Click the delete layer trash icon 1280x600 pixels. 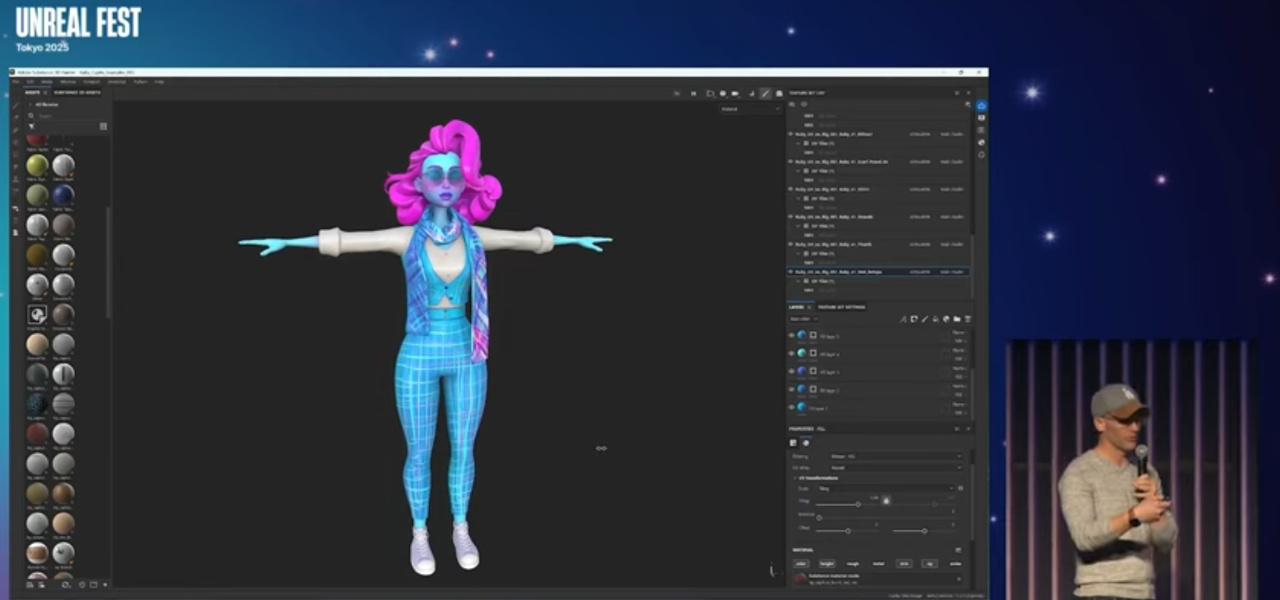point(967,319)
